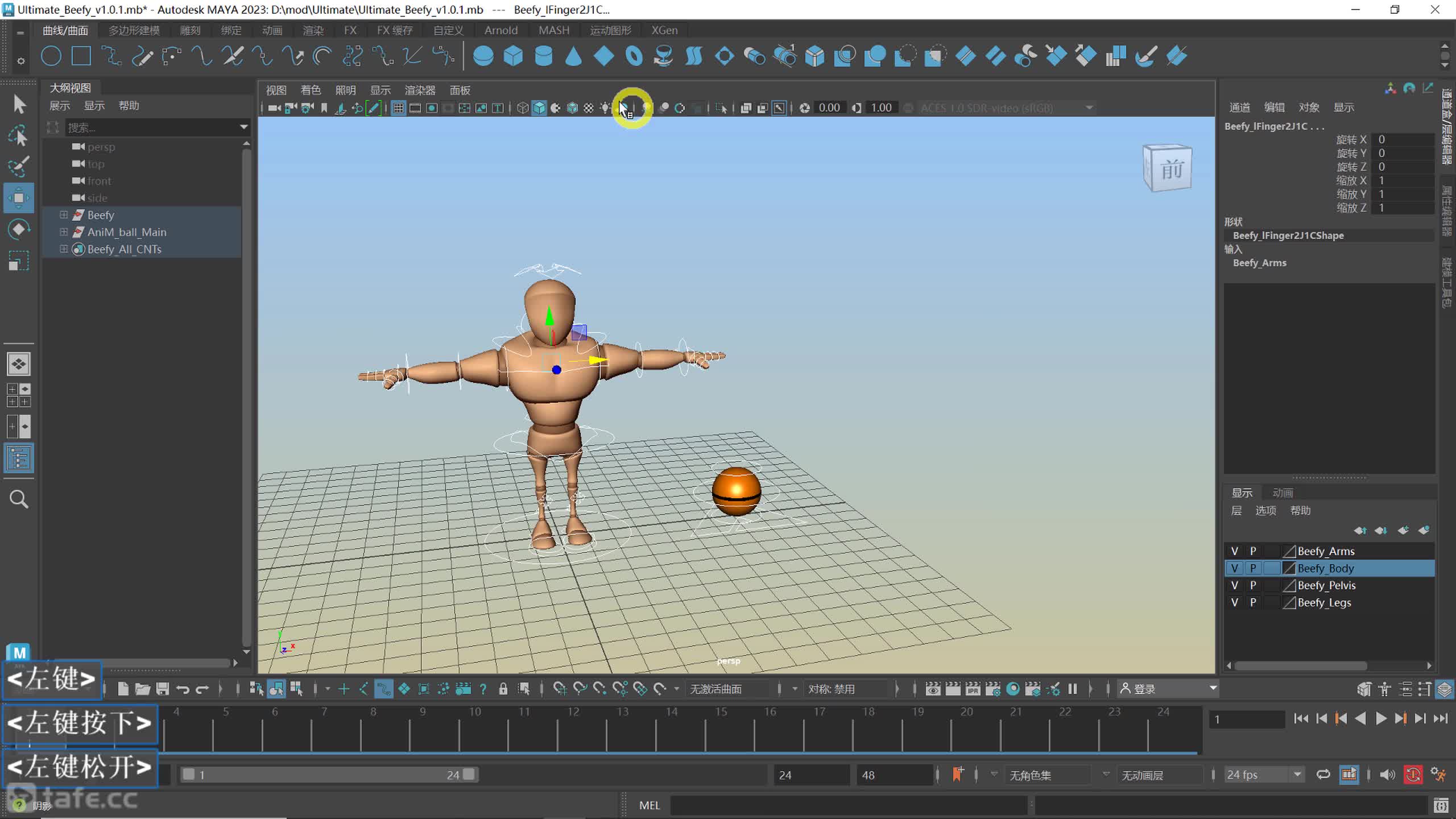1456x819 pixels.
Task: Select Beefy_lFinger2J1CShape under 形状
Action: [x=1288, y=235]
